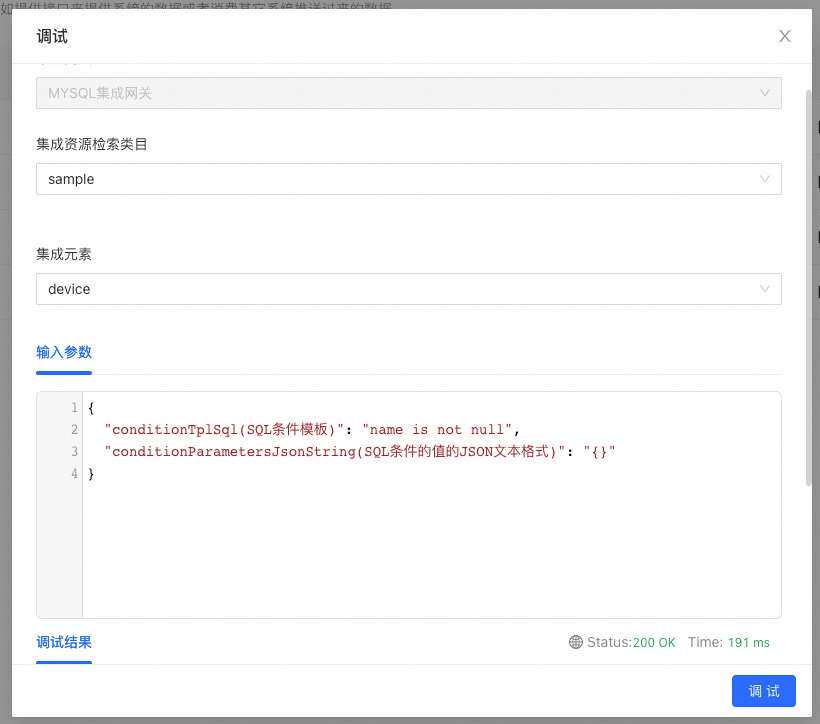
Task: Click the MYSQL集成网关 dropdown arrow
Action: [x=765, y=92]
